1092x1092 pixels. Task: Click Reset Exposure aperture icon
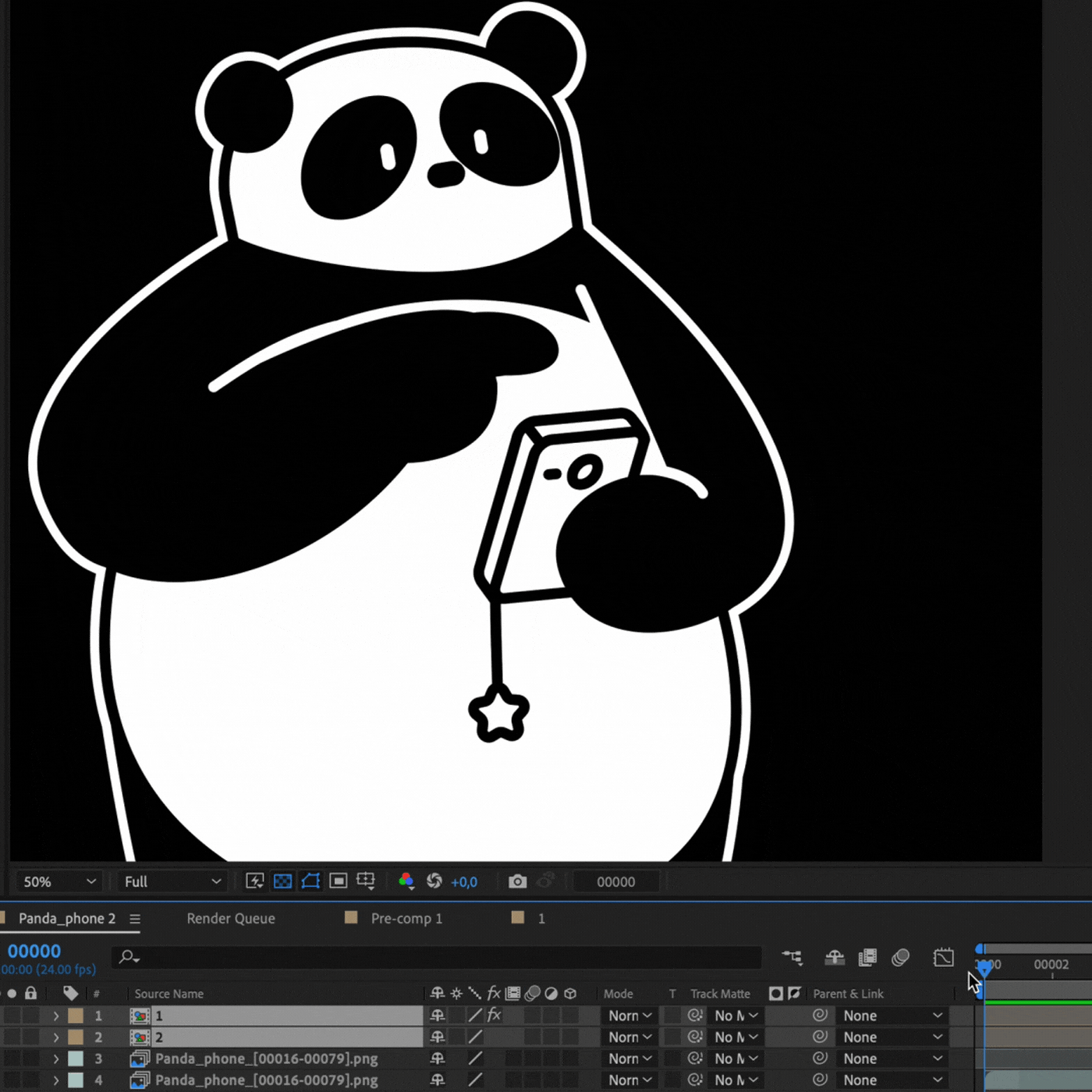click(x=434, y=881)
